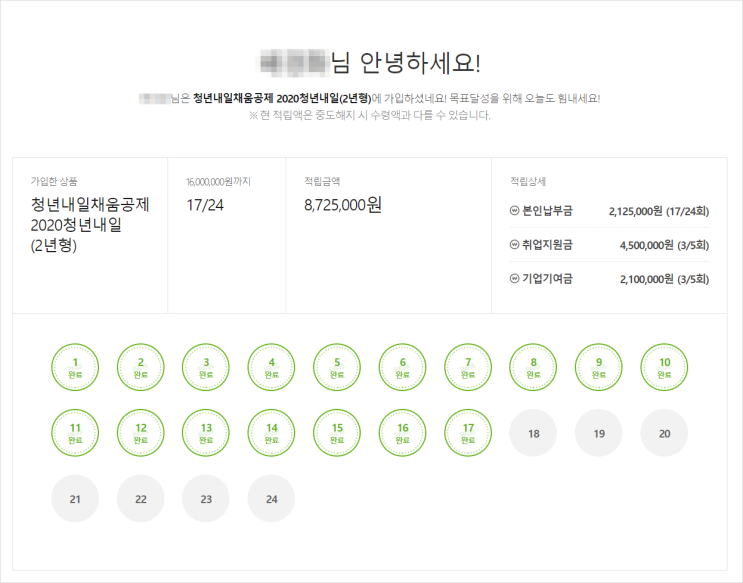The width and height of the screenshot is (743, 583).
Task: Click the pending installment 23 circle
Action: point(206,498)
